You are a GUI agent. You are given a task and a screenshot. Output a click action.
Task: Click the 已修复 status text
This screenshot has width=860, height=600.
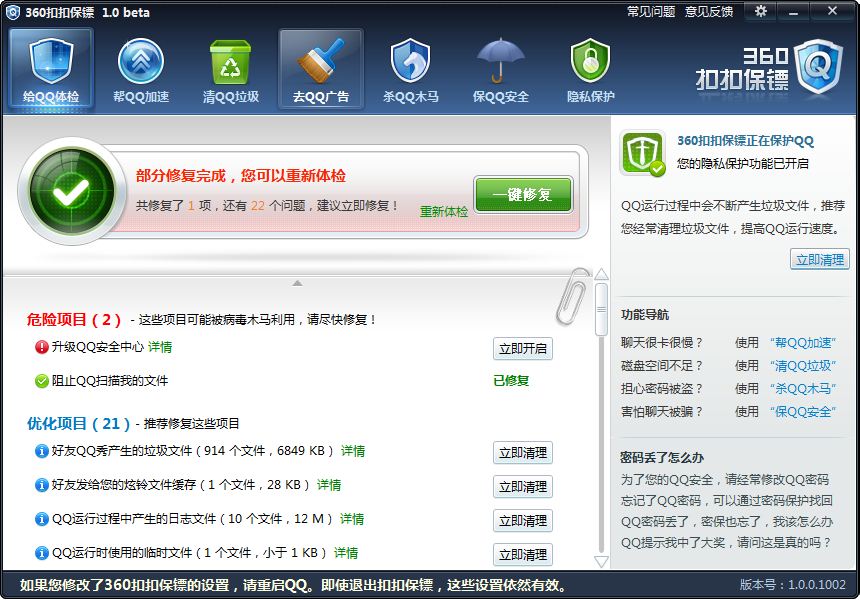[x=511, y=381]
